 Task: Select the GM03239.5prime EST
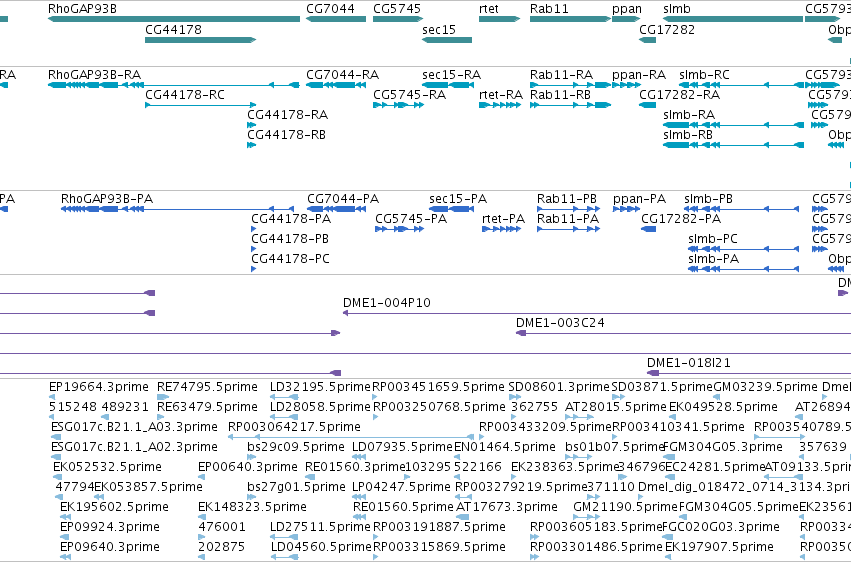[716, 397]
